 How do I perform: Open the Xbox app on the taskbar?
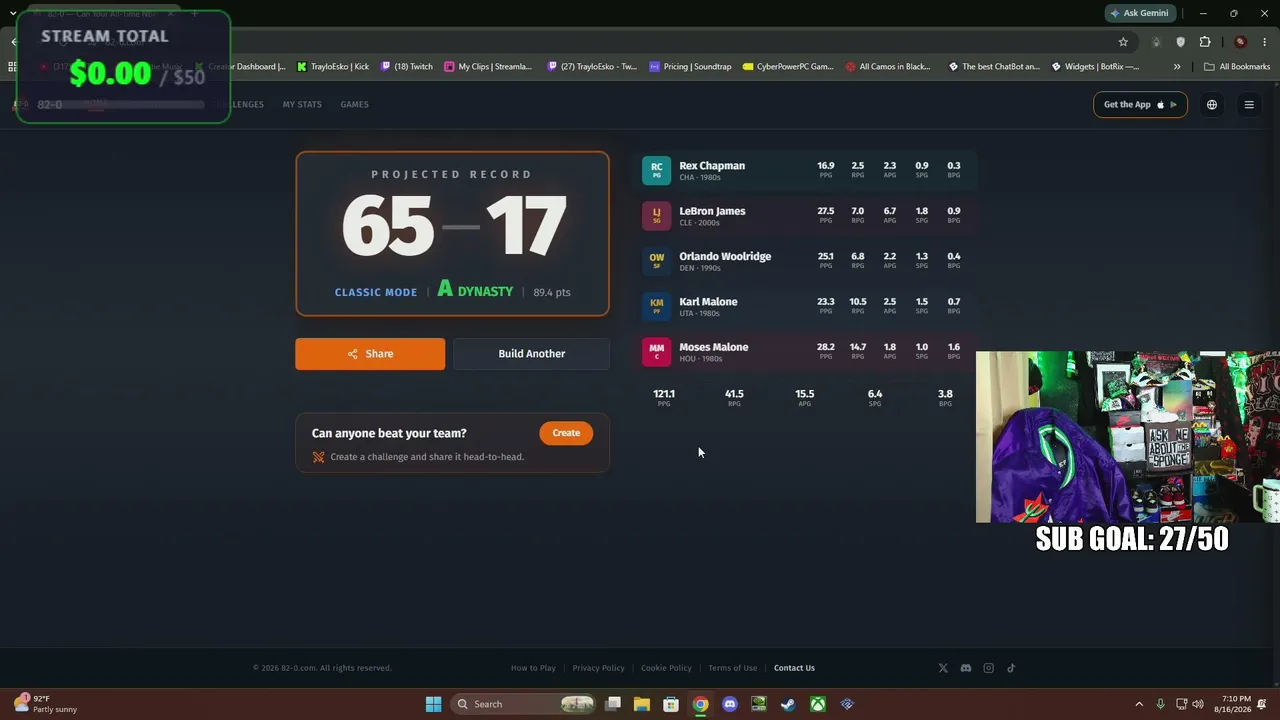[x=818, y=704]
